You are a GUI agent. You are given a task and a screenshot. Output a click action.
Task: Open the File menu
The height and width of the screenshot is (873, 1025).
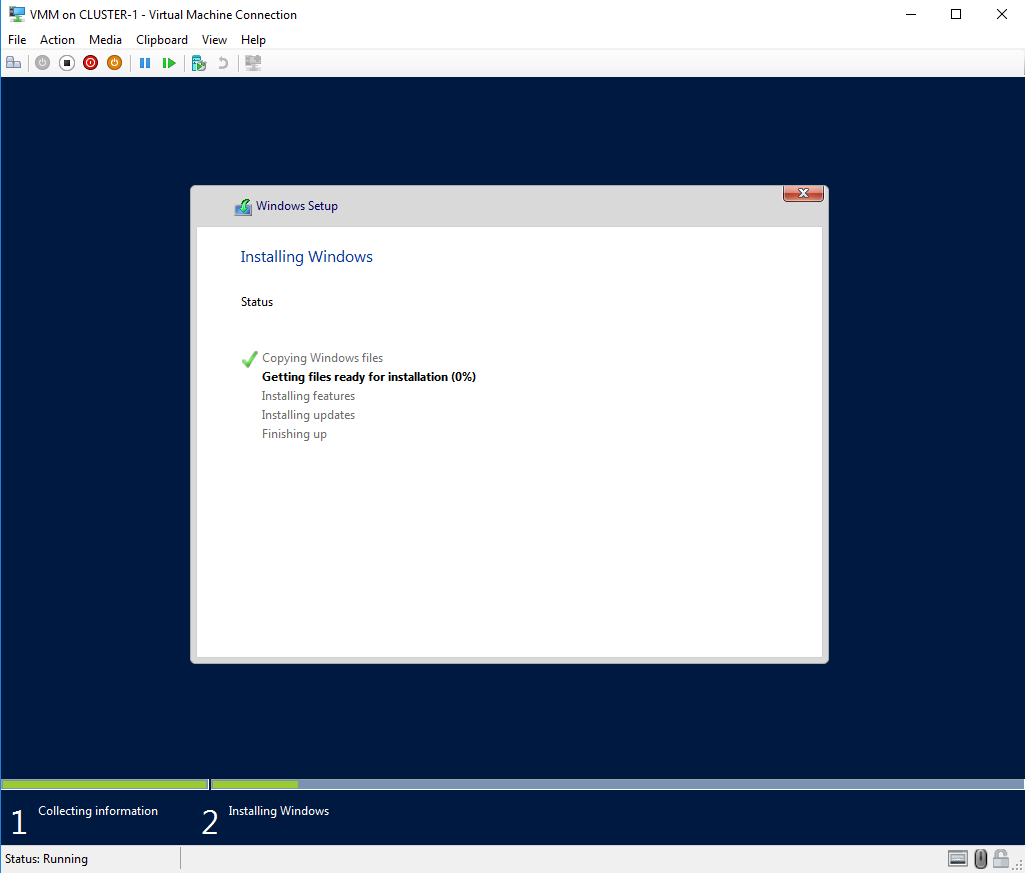coord(17,40)
